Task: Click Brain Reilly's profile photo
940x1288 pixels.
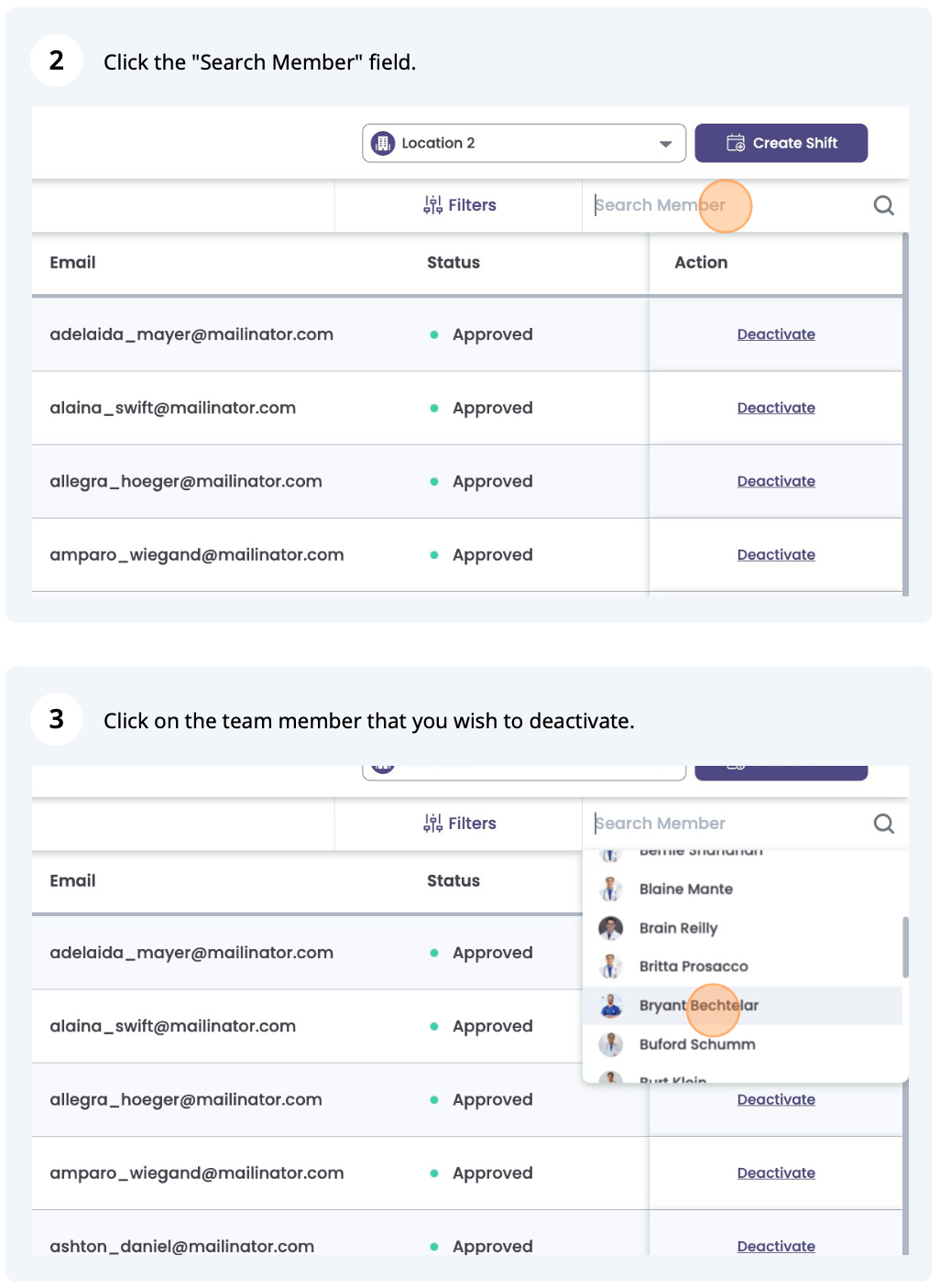Action: point(610,928)
